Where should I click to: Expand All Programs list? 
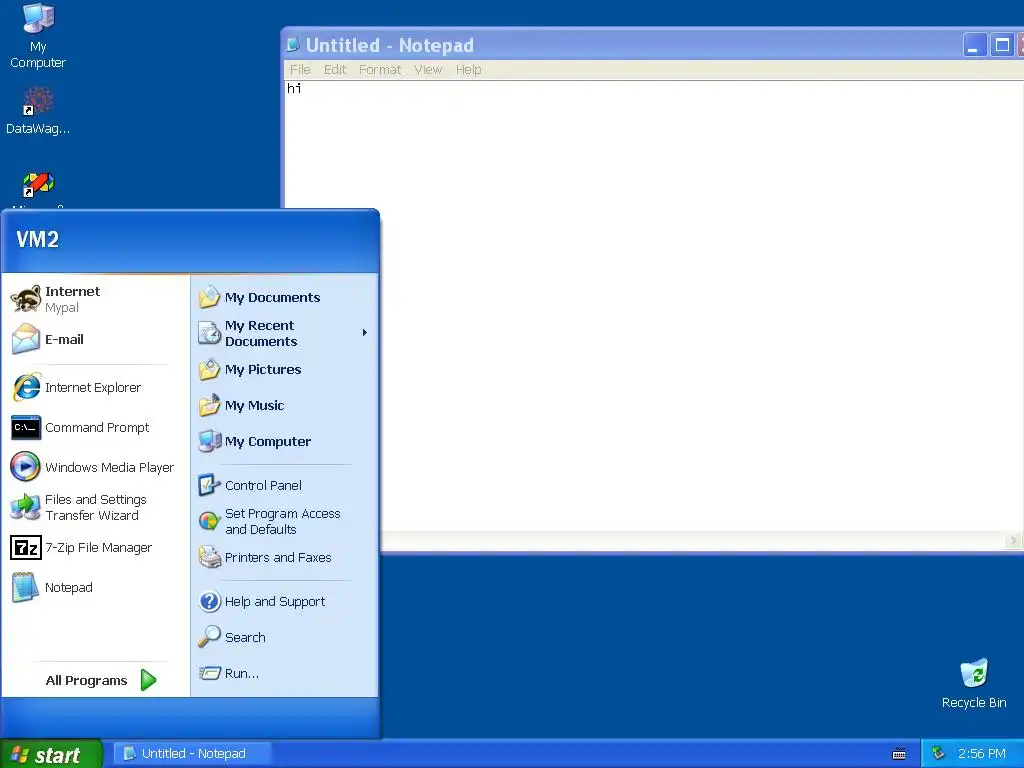pos(100,680)
